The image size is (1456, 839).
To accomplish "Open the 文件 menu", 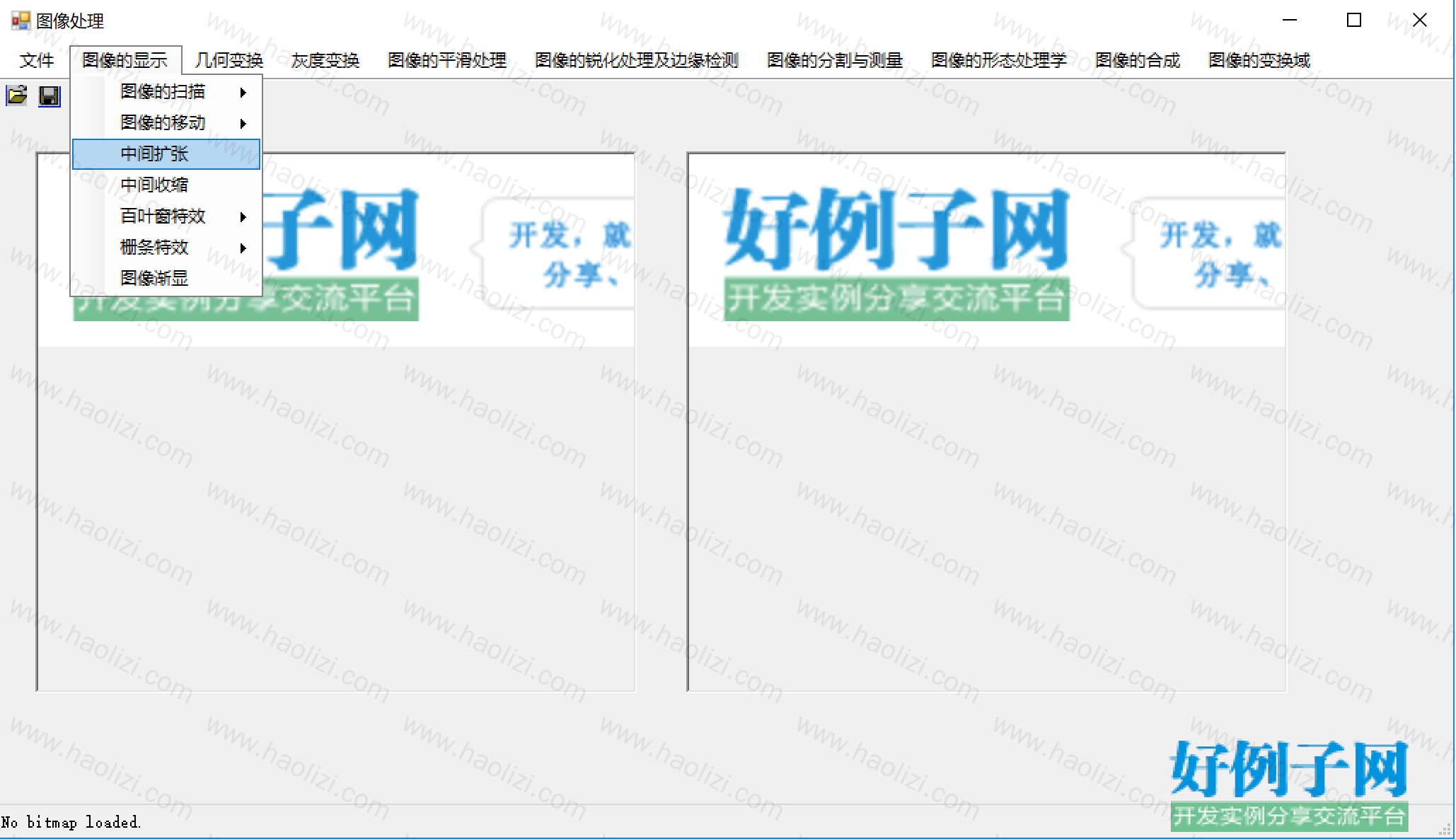I will tap(37, 61).
